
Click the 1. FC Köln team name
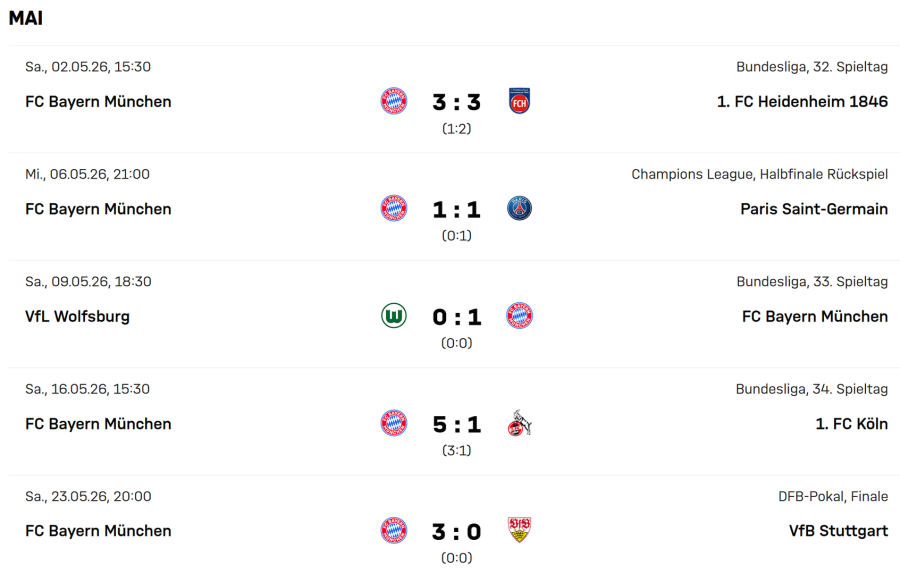(x=851, y=424)
